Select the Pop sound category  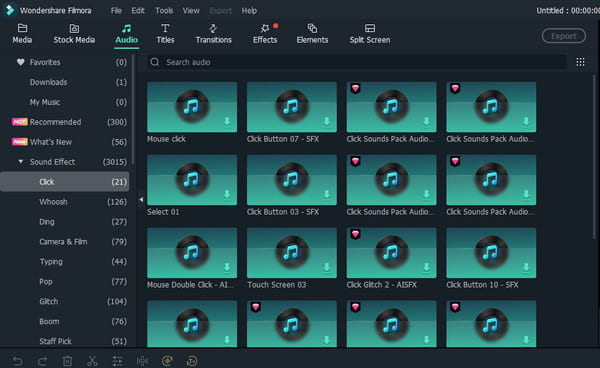65,281
